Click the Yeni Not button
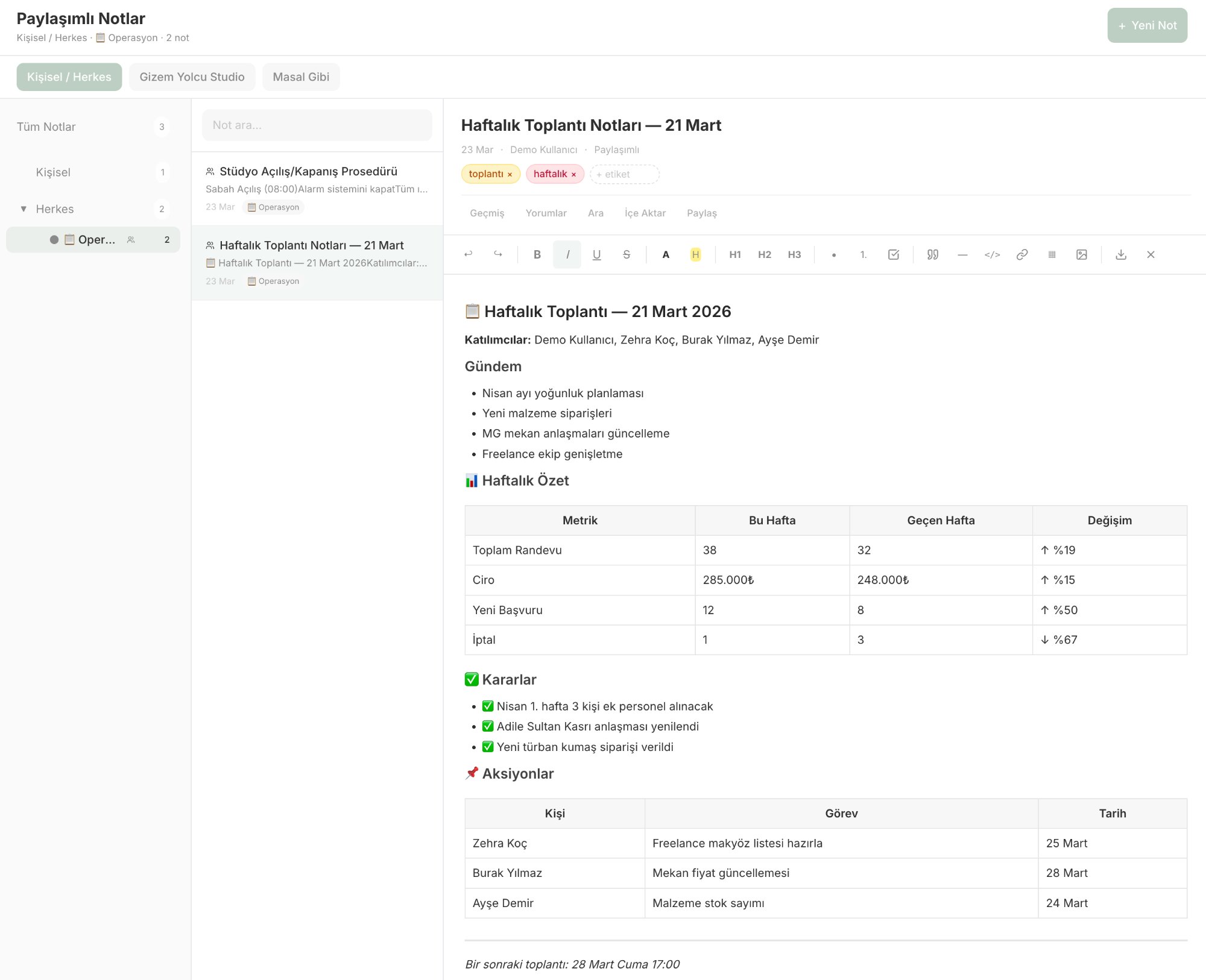Viewport: 1206px width, 980px height. 1146,25
